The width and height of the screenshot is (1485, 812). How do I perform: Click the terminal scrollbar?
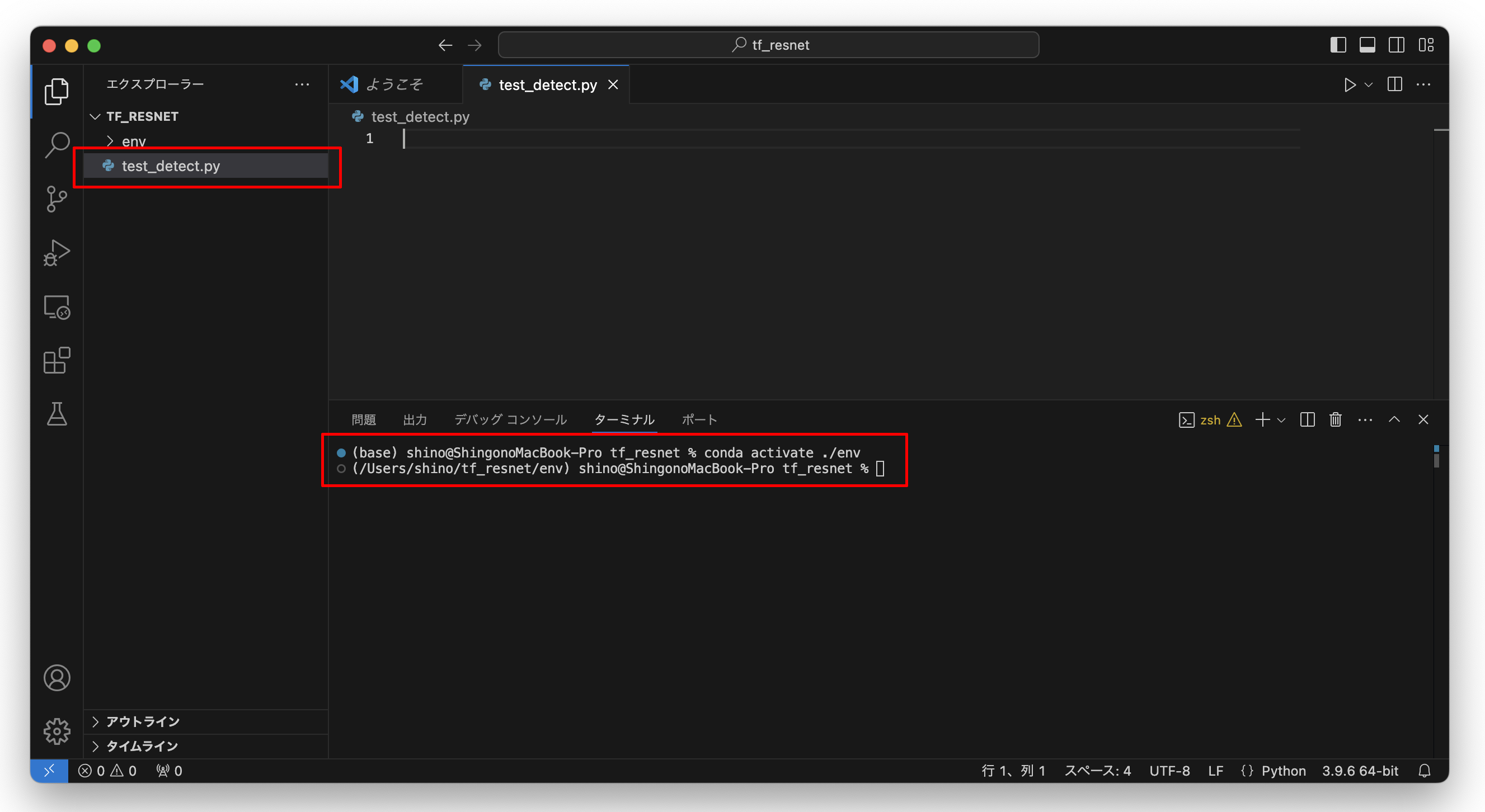1436,460
